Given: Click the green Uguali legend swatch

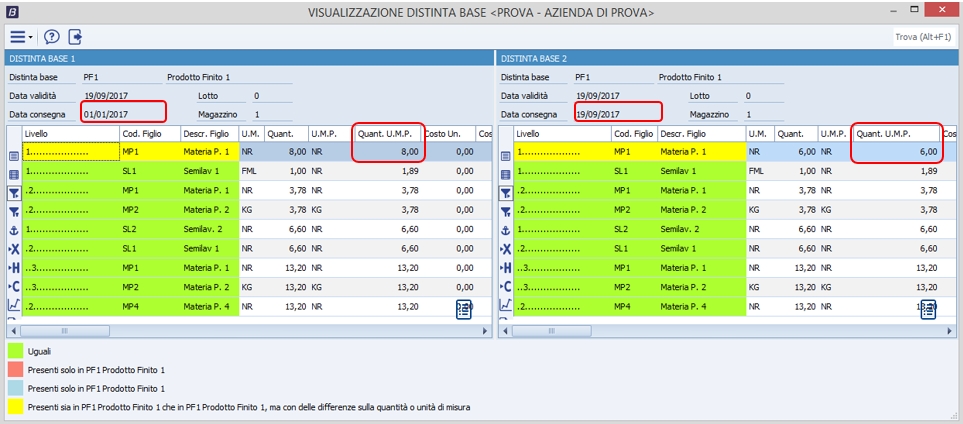Looking at the screenshot, I should click(x=15, y=352).
